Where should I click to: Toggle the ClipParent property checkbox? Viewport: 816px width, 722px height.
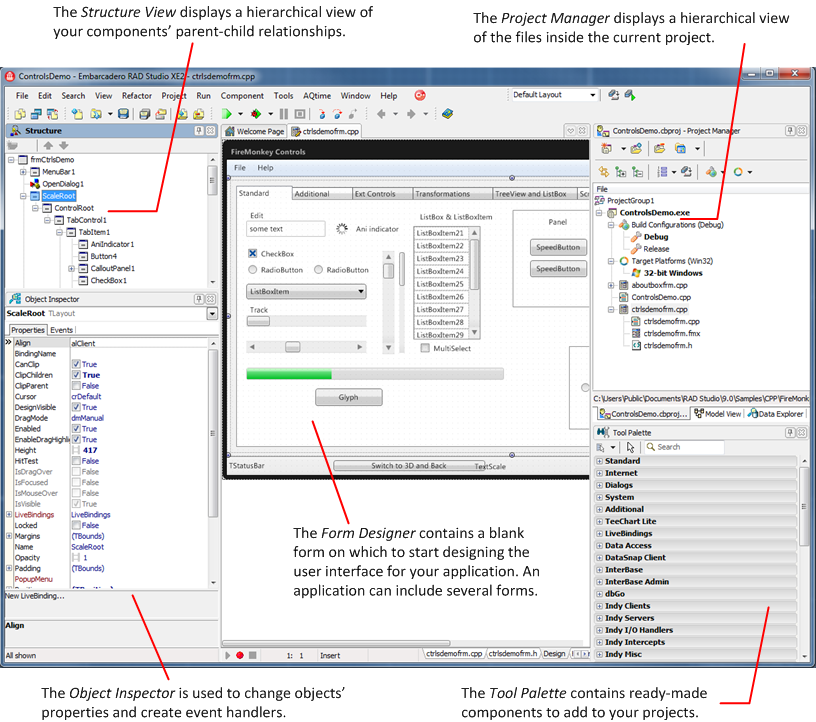click(76, 386)
